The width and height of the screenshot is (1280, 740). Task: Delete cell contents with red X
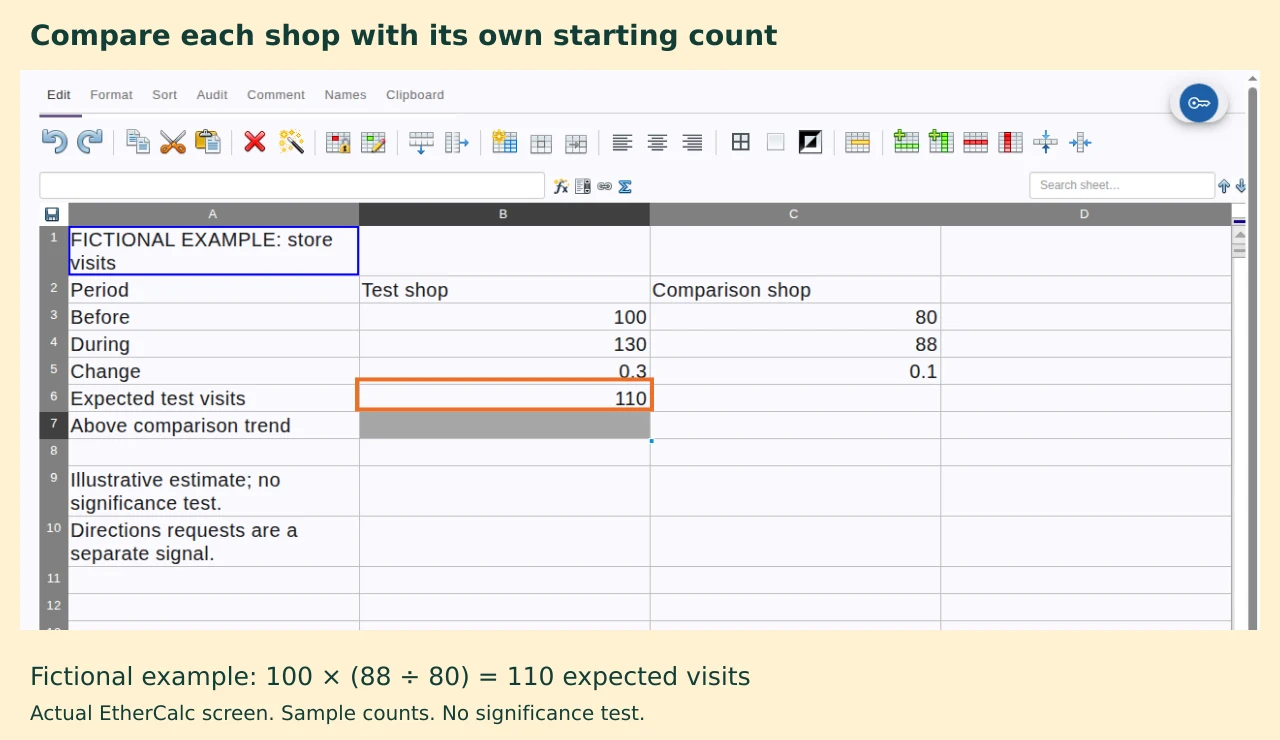[x=255, y=142]
